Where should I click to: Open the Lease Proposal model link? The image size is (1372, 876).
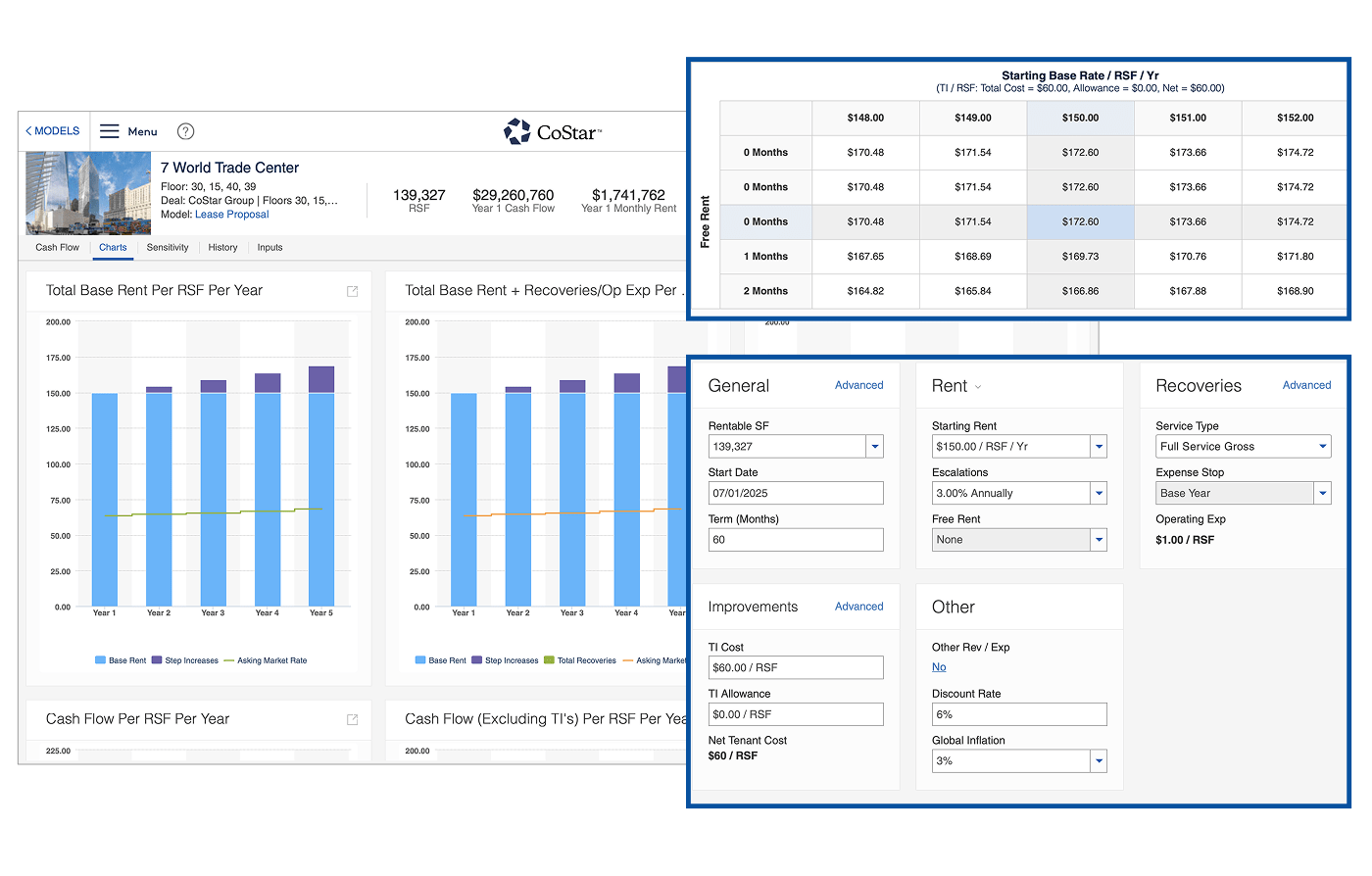(x=231, y=215)
